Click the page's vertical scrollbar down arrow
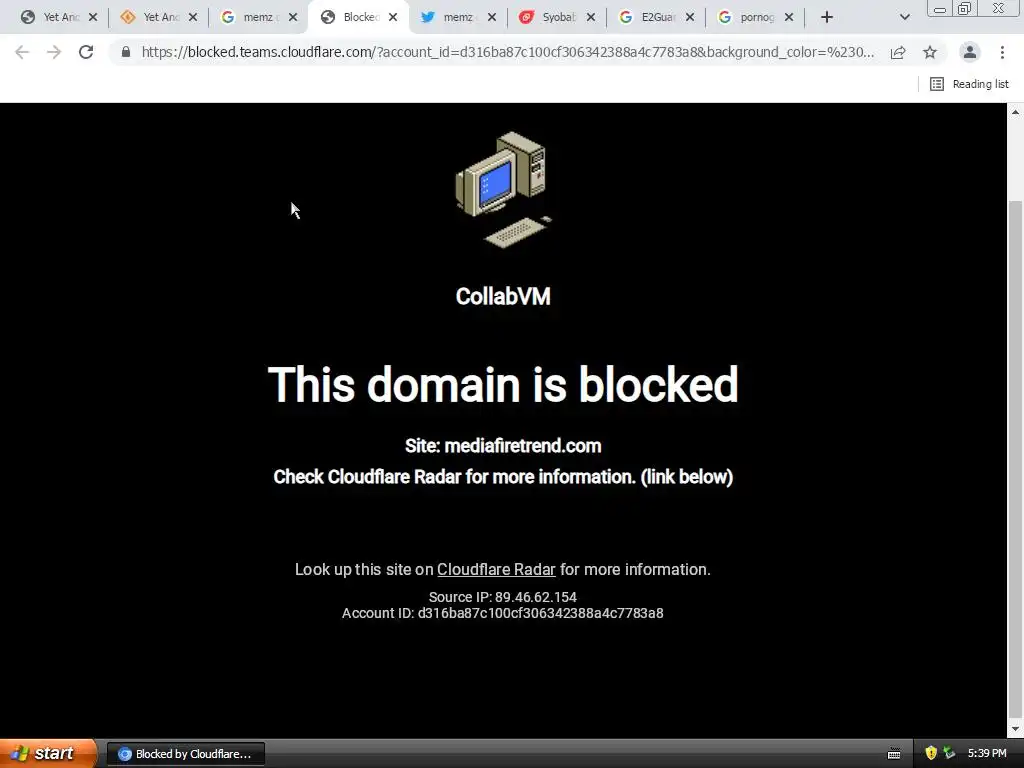 point(1016,729)
